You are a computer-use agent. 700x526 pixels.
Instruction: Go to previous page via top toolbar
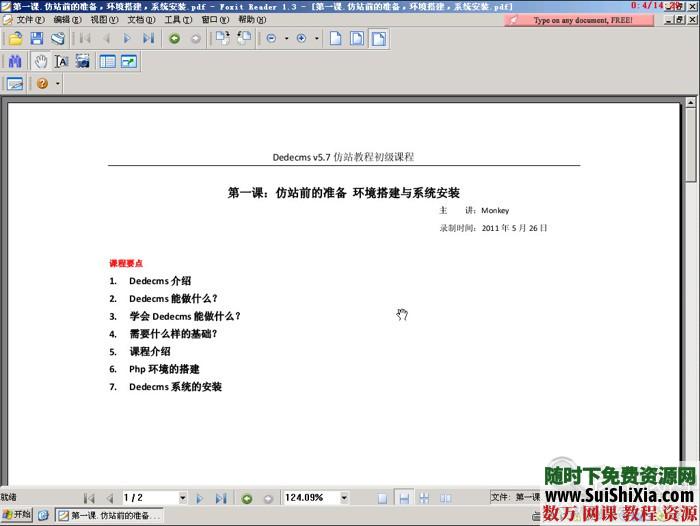coord(106,39)
